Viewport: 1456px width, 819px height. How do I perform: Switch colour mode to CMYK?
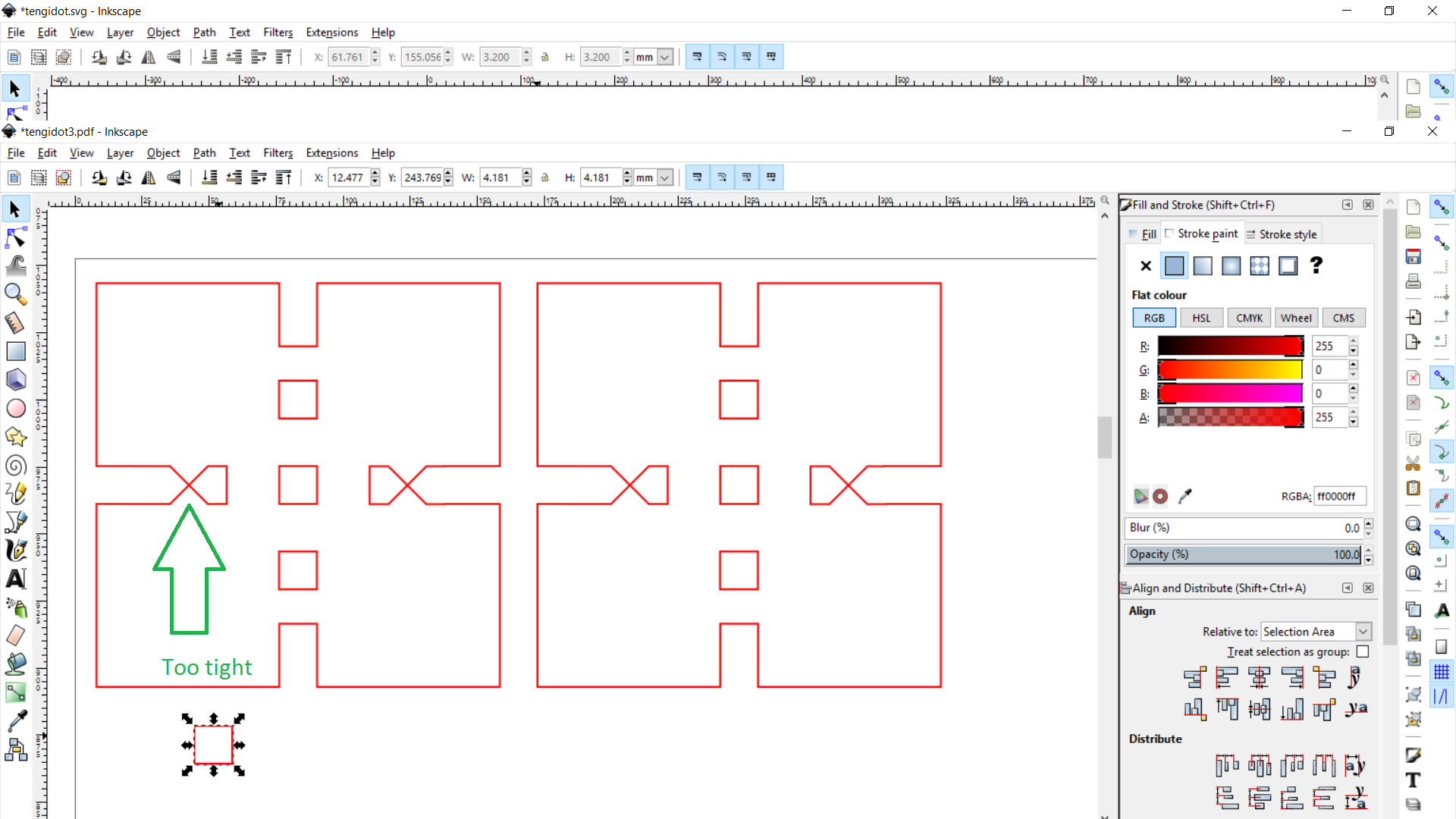pos(1249,318)
